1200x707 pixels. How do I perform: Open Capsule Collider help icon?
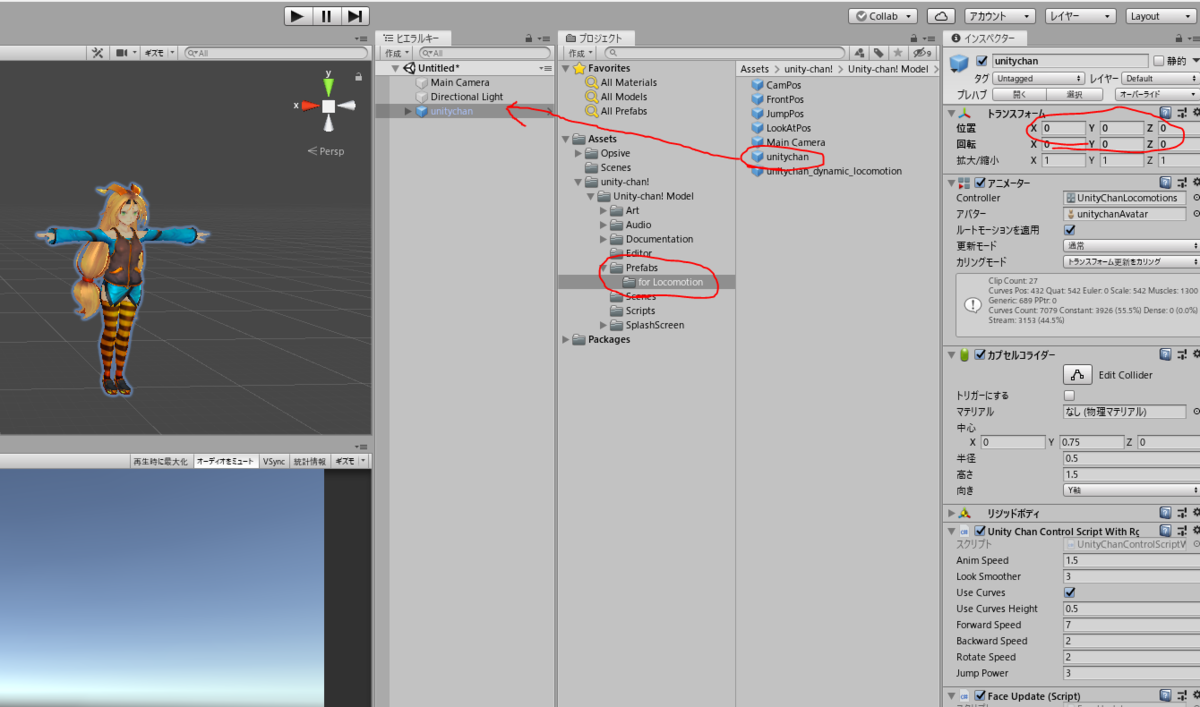tap(1166, 354)
